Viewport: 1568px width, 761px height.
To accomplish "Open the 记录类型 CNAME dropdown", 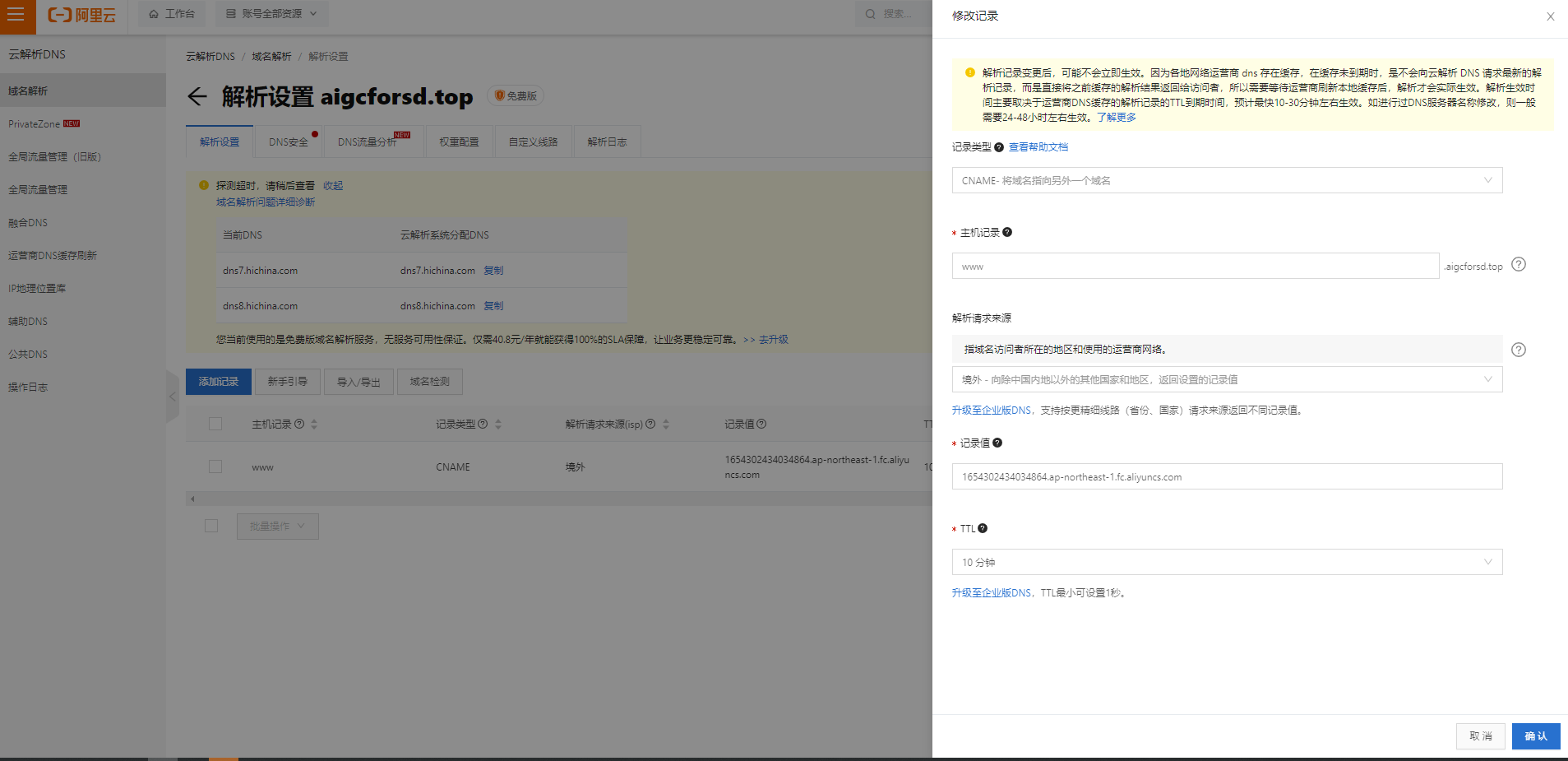I will coord(1227,180).
